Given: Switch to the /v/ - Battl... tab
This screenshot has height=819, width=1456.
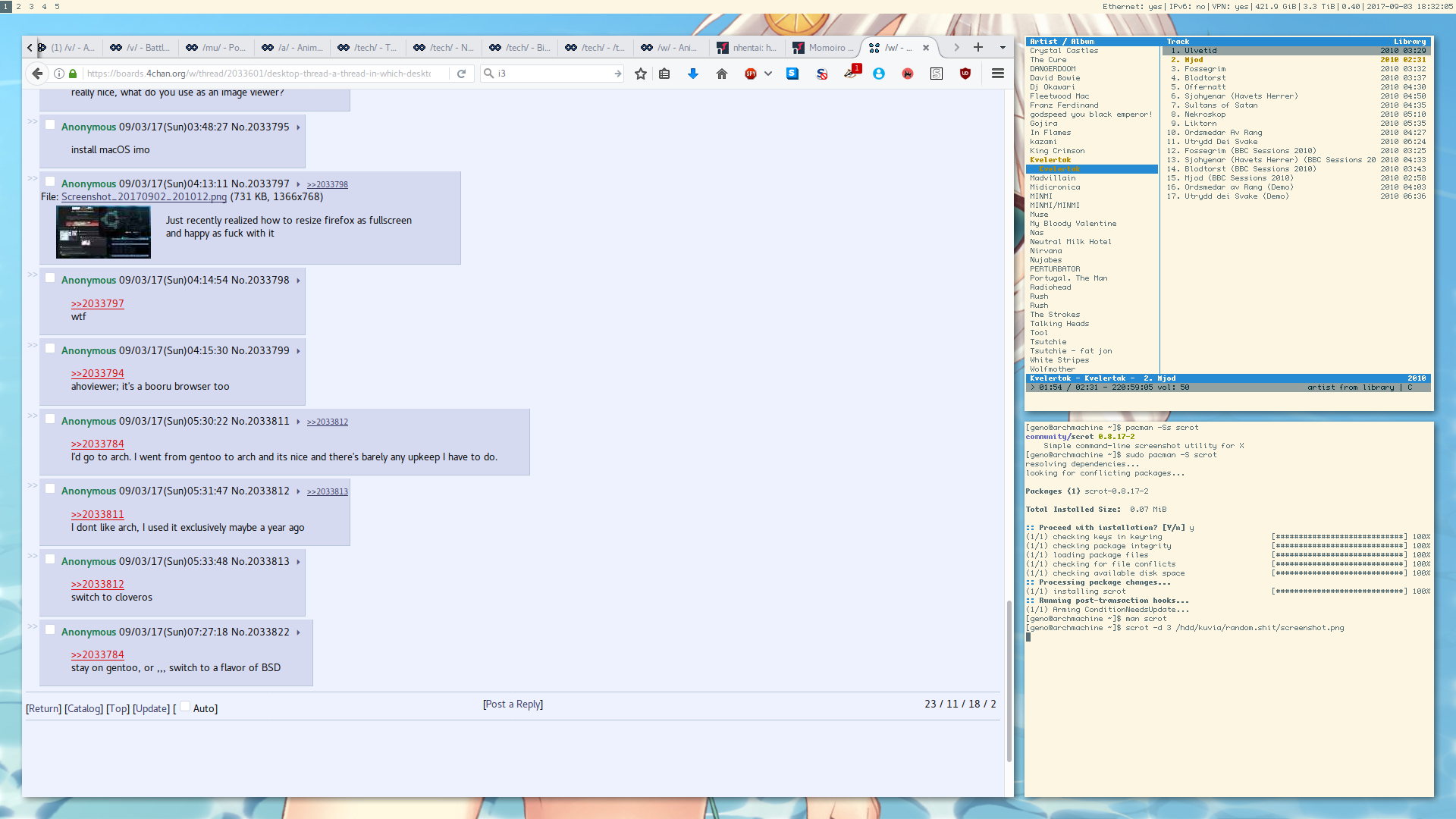Looking at the screenshot, I should pyautogui.click(x=140, y=47).
